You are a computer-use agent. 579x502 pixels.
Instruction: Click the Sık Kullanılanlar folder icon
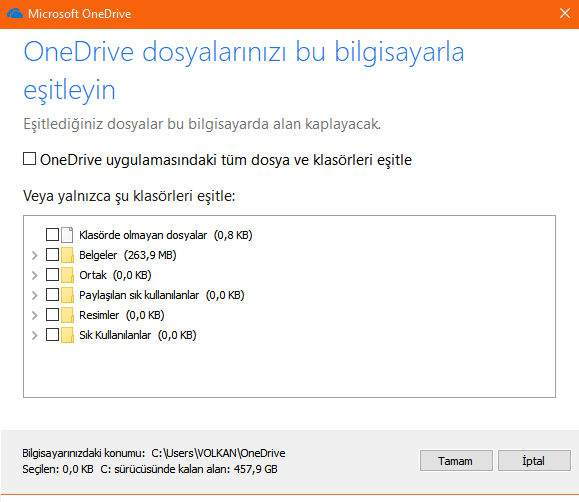coord(67,335)
